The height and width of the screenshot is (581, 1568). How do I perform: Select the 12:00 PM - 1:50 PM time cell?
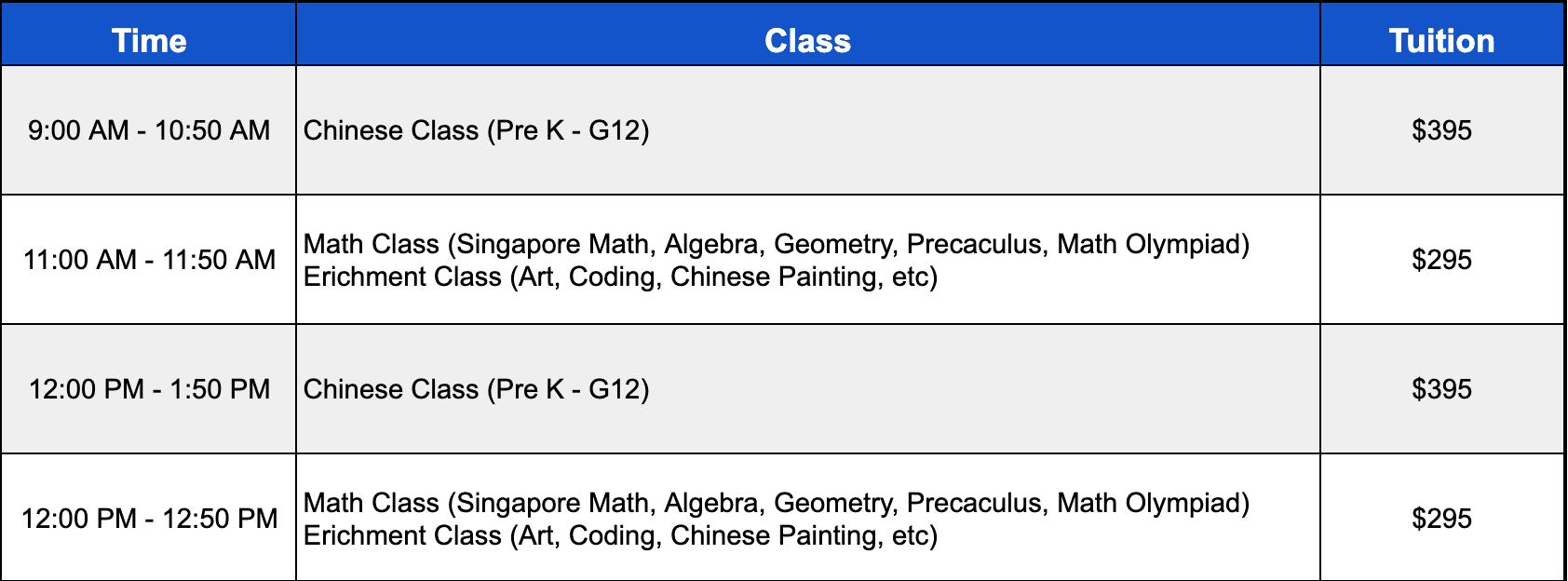click(149, 389)
